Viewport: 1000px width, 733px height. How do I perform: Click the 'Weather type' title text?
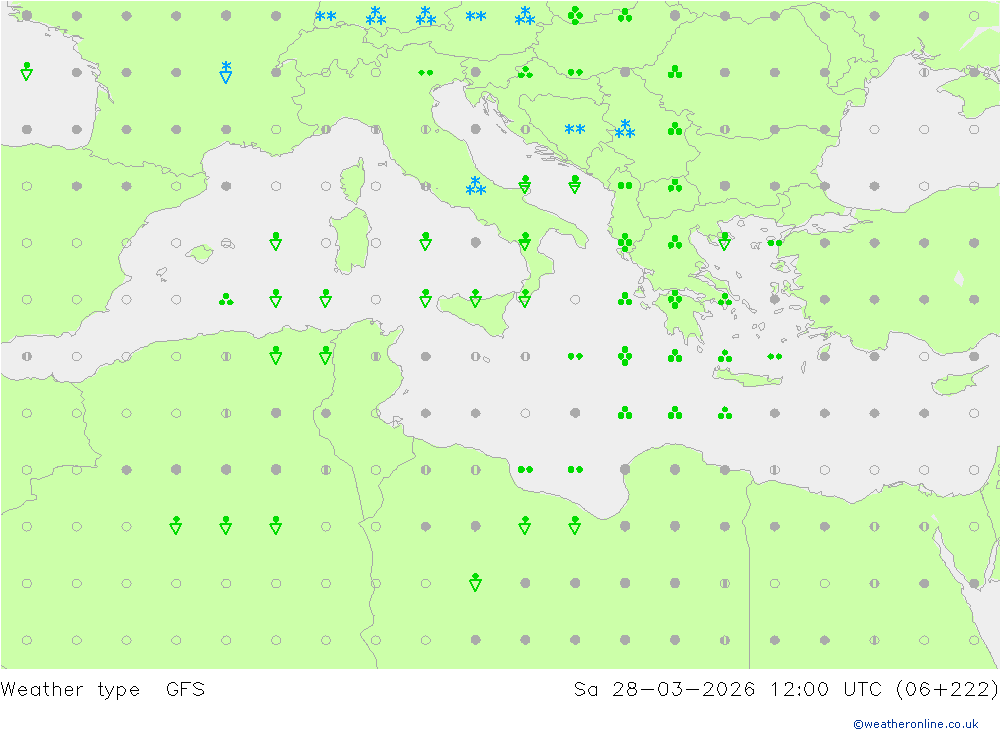(x=70, y=690)
